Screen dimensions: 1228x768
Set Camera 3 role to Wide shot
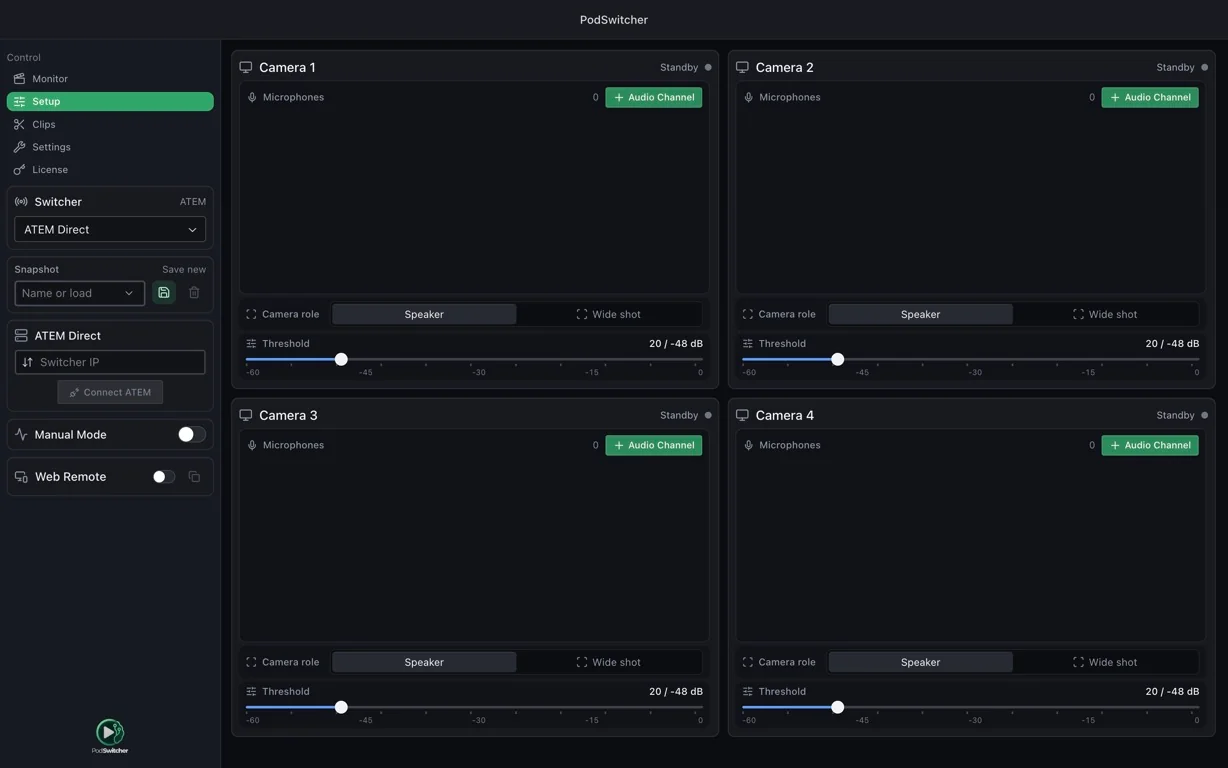(x=609, y=662)
